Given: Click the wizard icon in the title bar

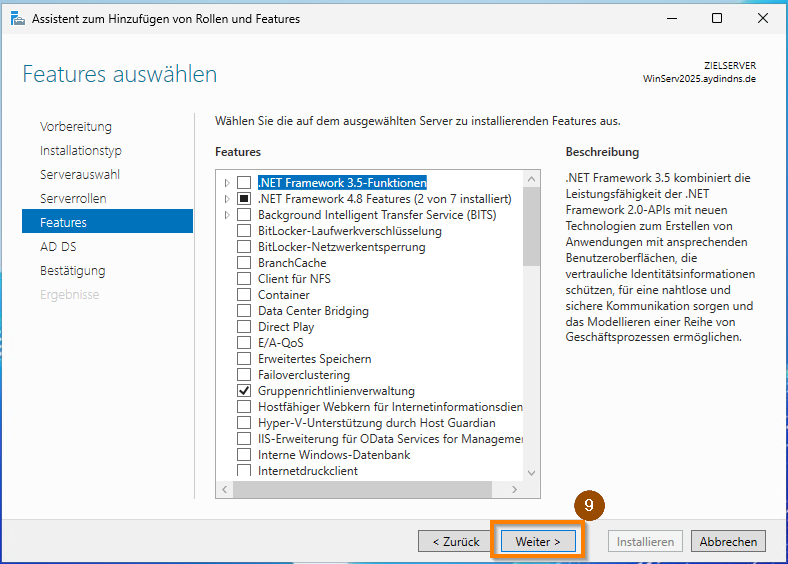Looking at the screenshot, I should tap(18, 19).
